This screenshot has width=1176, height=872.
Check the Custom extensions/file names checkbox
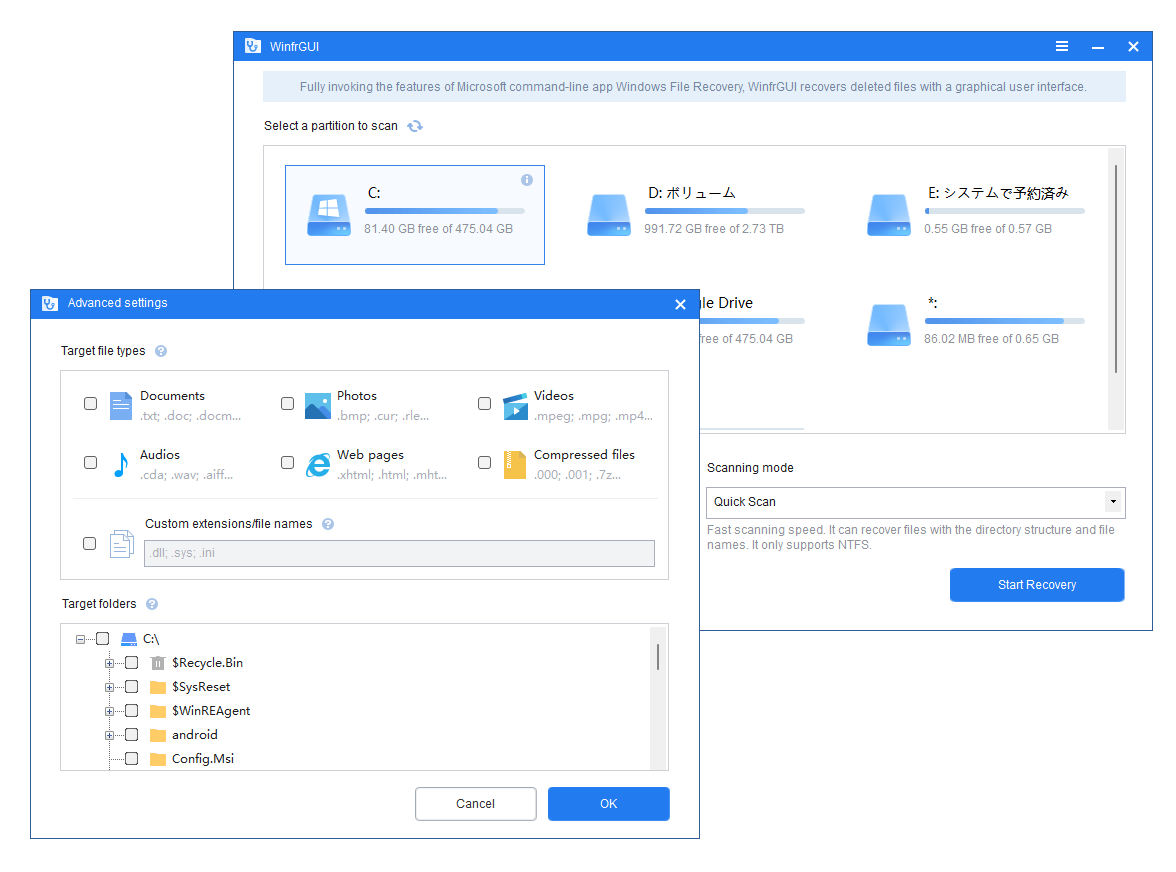(90, 543)
